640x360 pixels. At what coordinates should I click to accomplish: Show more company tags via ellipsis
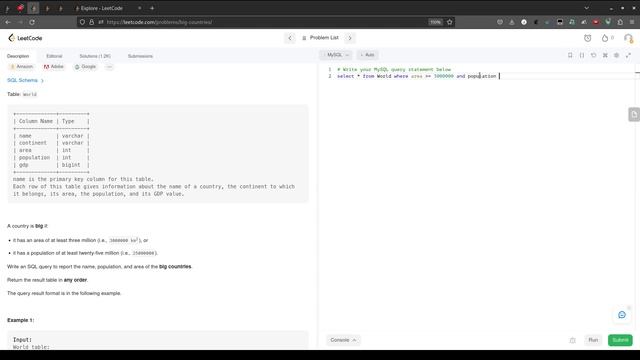click(109, 67)
